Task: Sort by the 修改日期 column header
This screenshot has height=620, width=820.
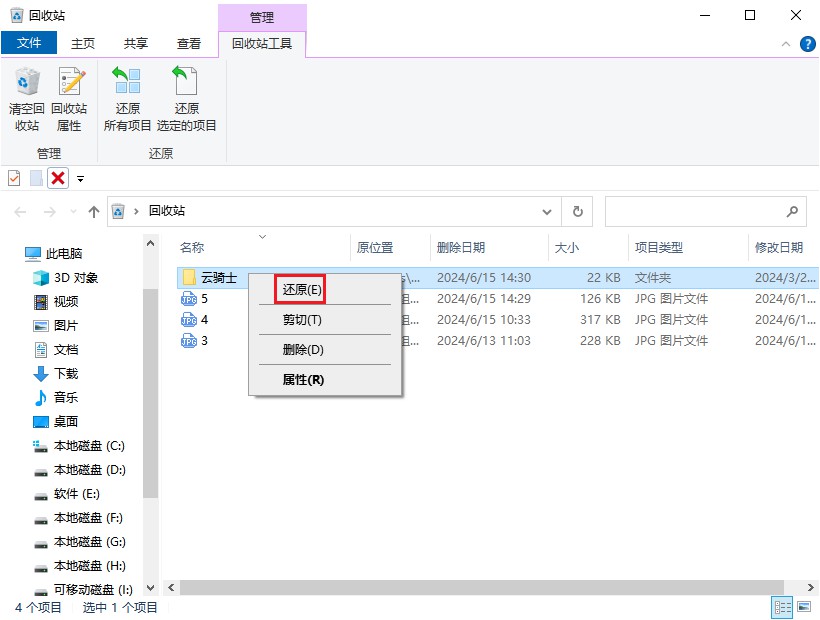Action: (779, 248)
